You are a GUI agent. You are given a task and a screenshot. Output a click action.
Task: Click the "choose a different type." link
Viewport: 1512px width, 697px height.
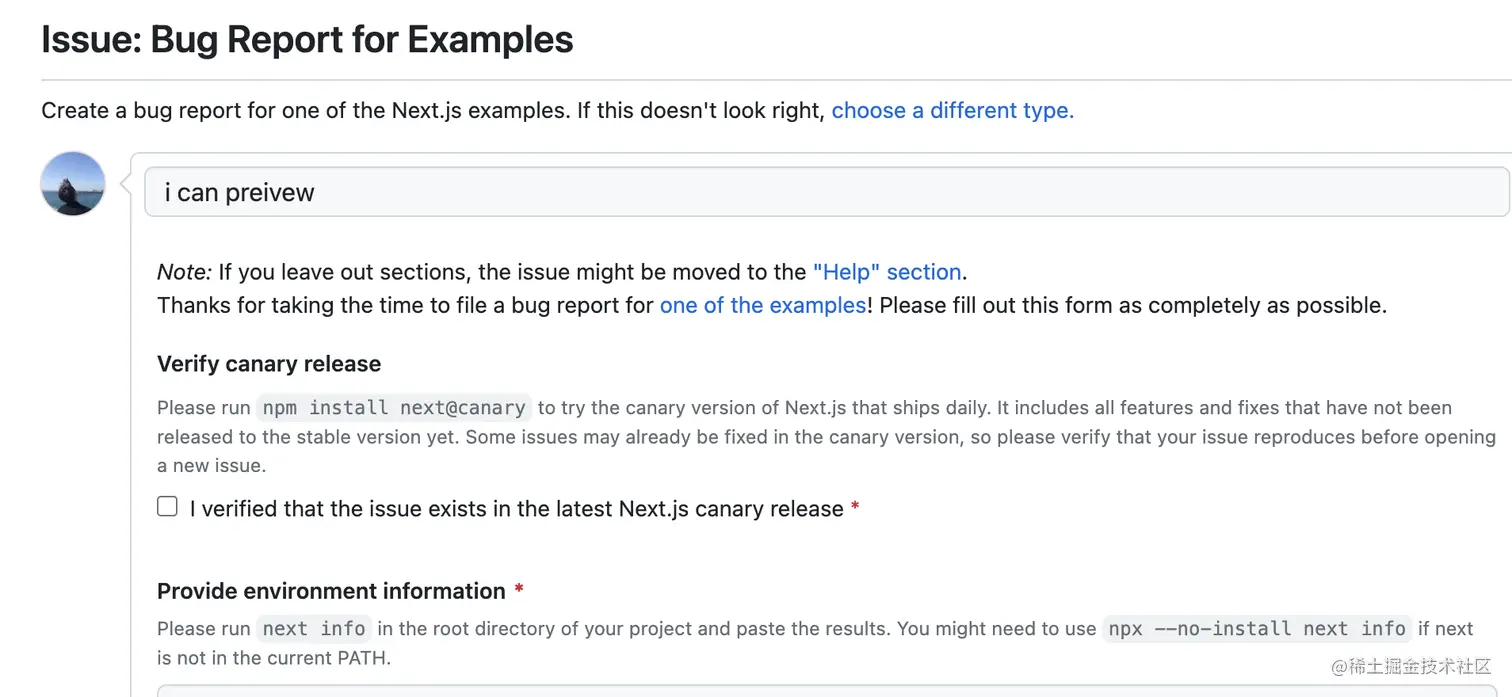pos(952,110)
